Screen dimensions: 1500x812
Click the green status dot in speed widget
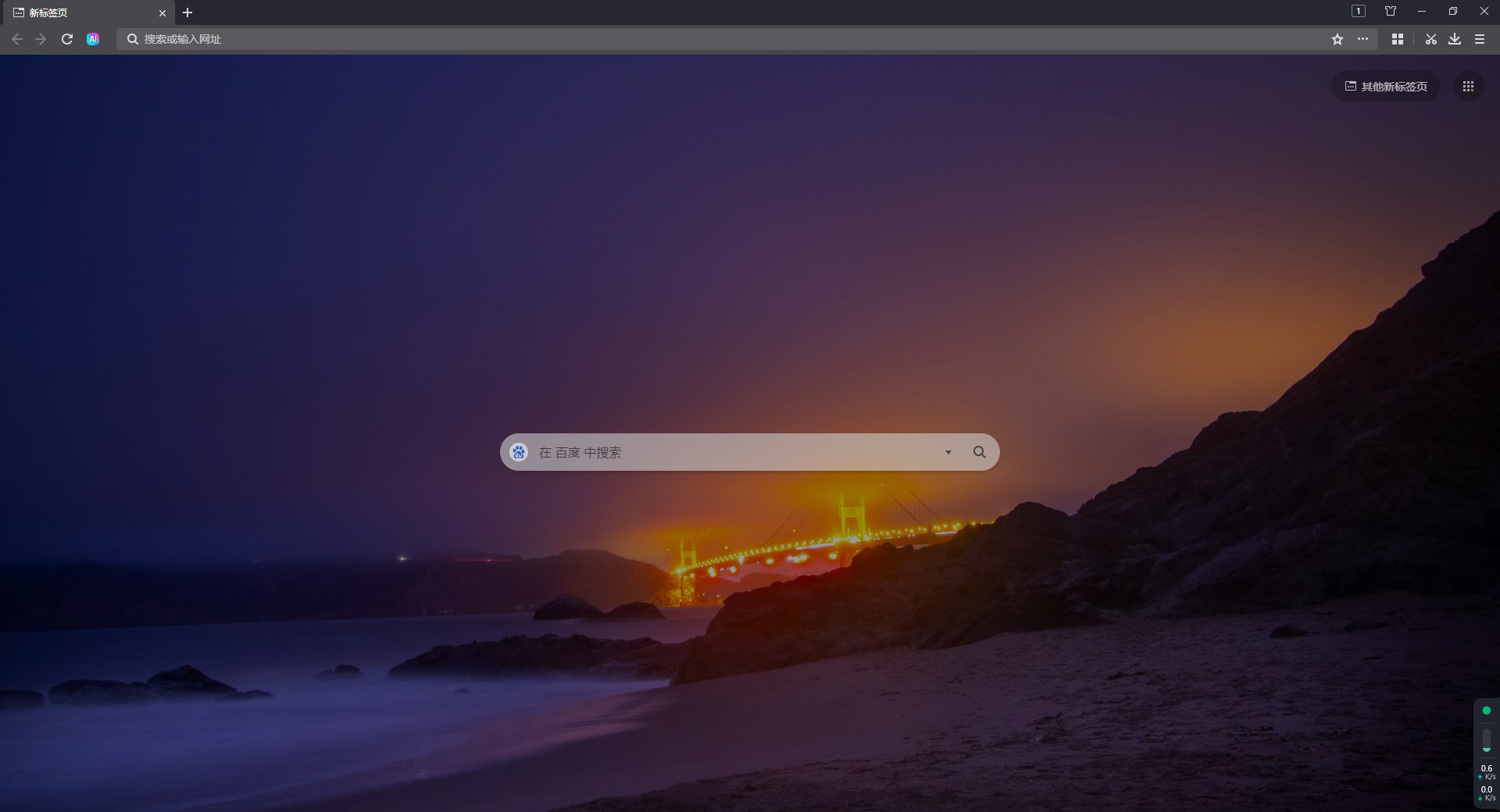coord(1486,710)
